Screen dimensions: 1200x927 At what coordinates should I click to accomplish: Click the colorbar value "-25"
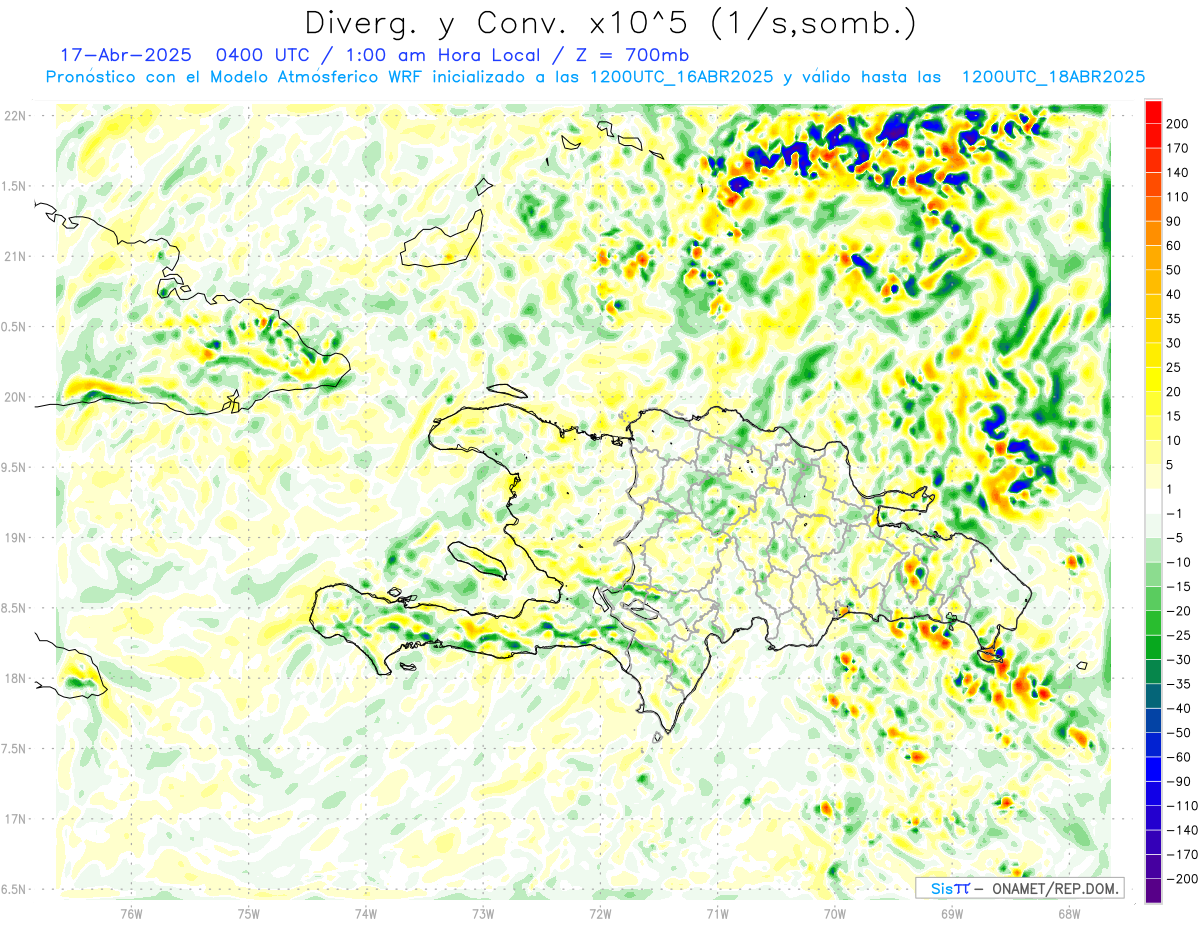[x=1177, y=634]
